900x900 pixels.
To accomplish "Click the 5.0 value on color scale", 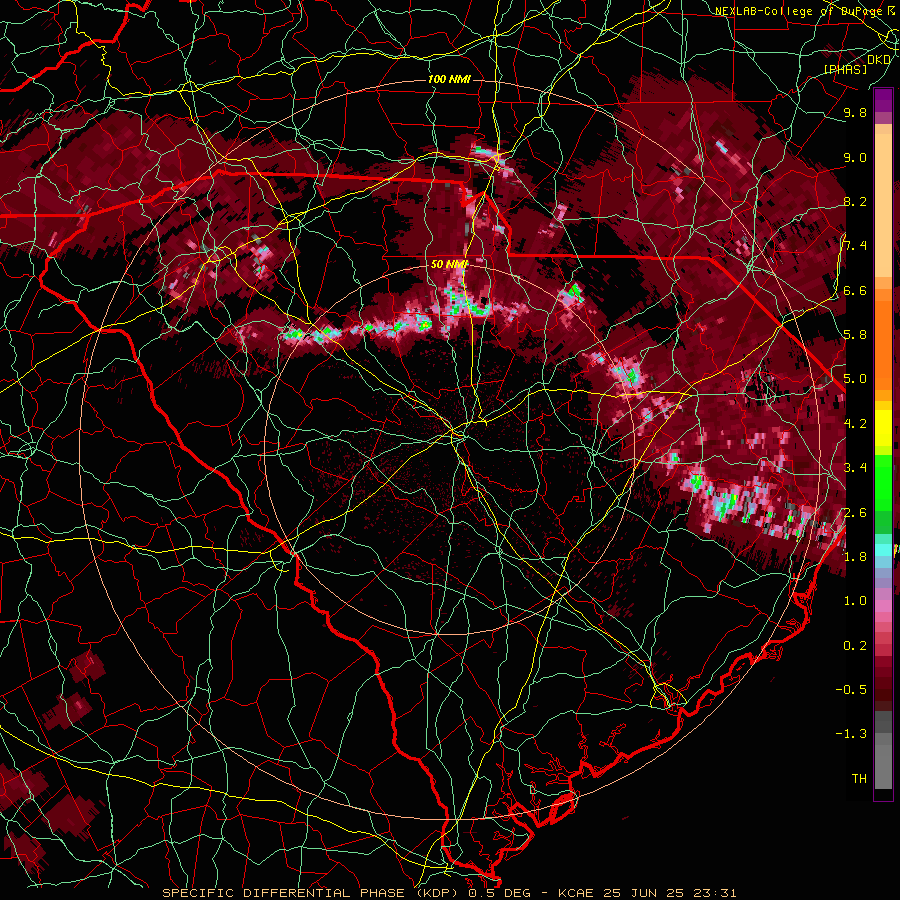I will pos(855,379).
